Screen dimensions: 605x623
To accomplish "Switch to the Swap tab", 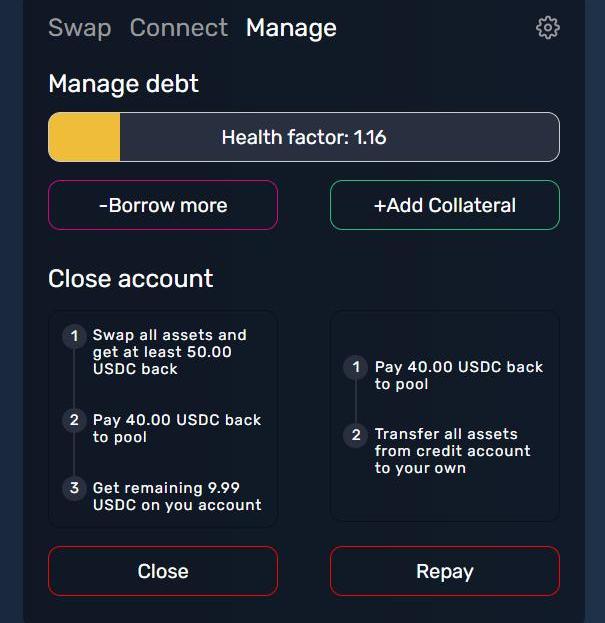I will pos(79,28).
